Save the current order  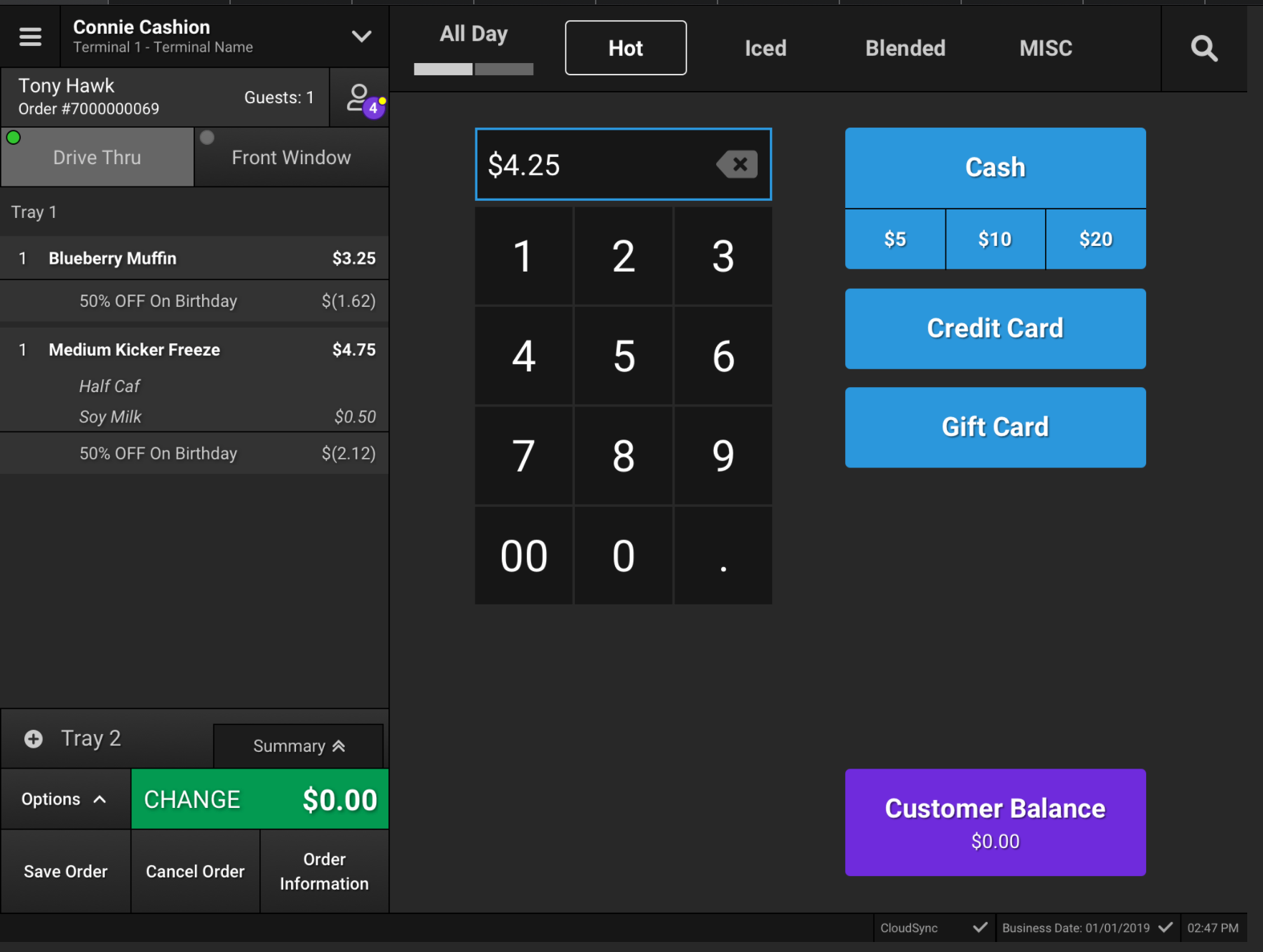[x=65, y=871]
